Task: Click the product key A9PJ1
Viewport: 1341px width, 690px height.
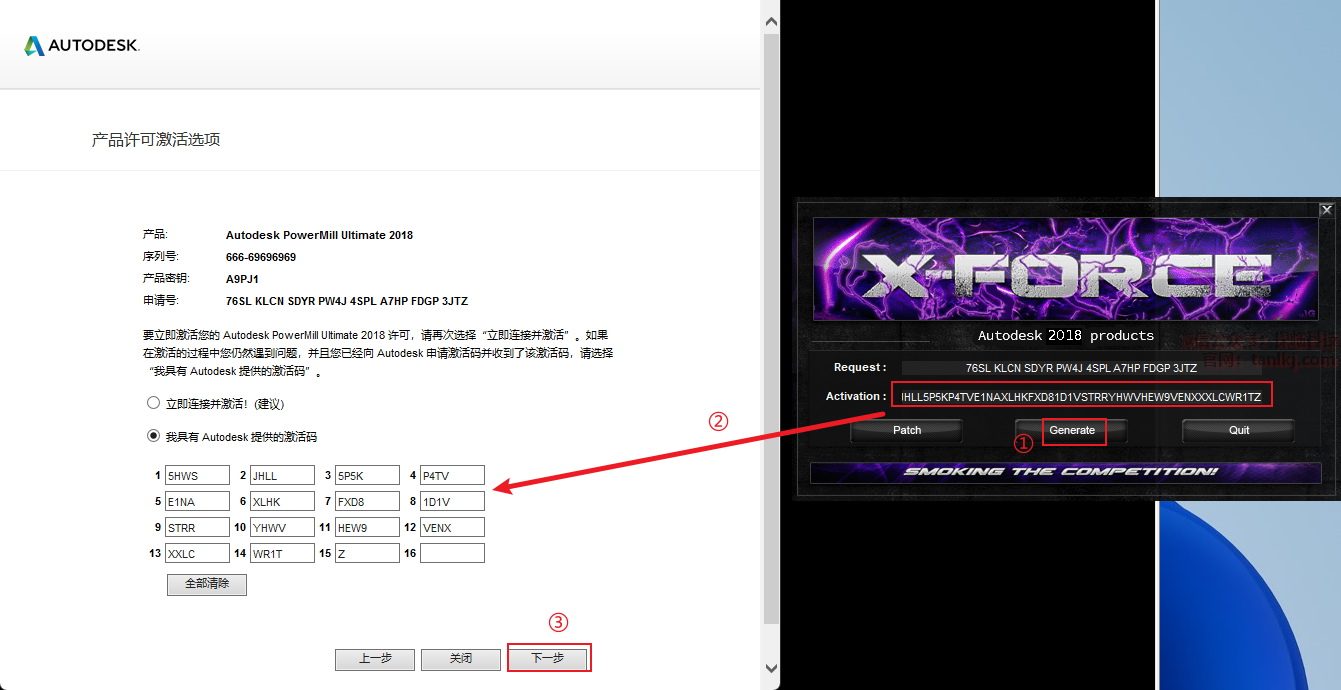Action: pos(242,279)
